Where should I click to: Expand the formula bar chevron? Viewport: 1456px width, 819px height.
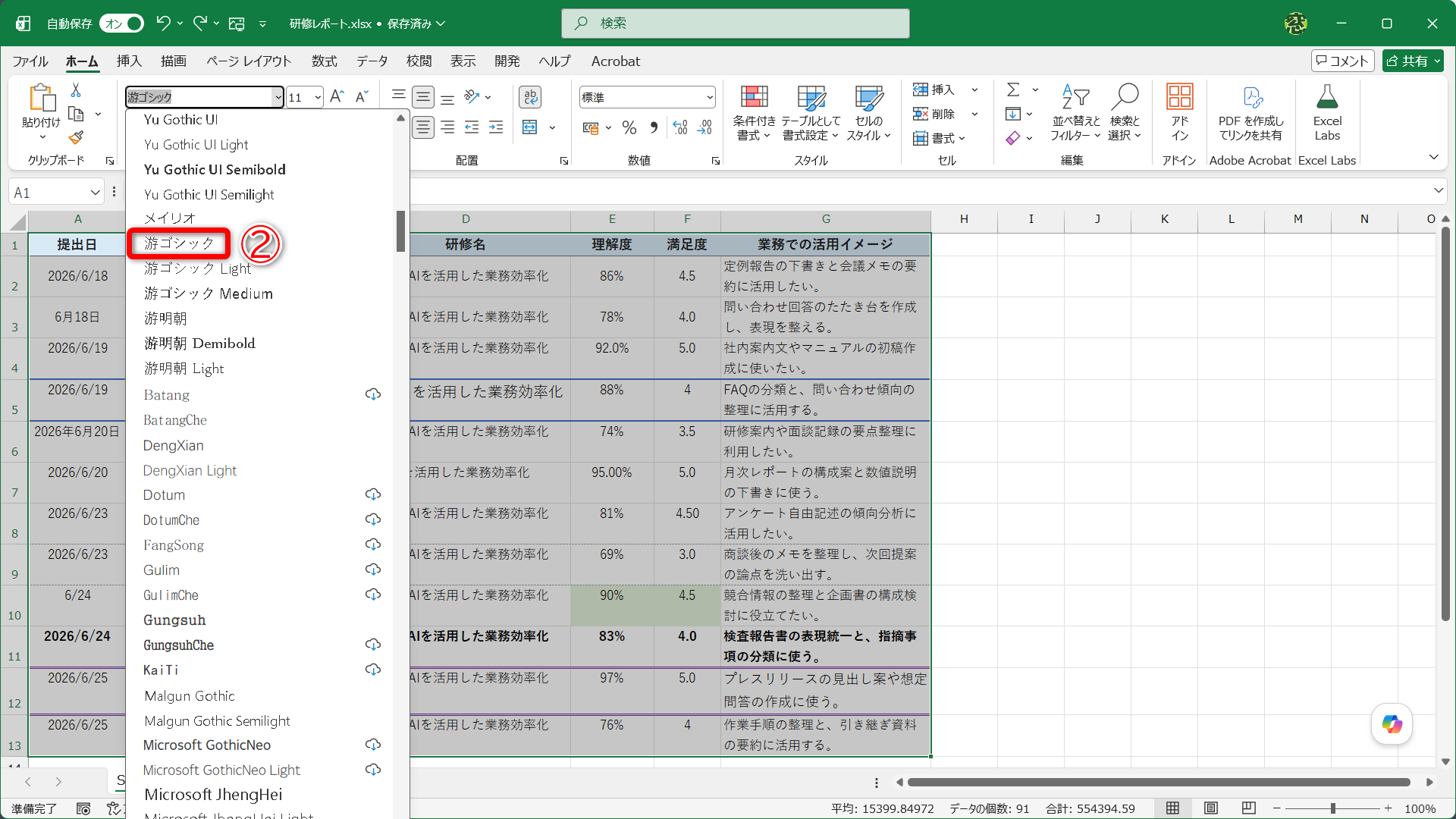(x=1438, y=190)
